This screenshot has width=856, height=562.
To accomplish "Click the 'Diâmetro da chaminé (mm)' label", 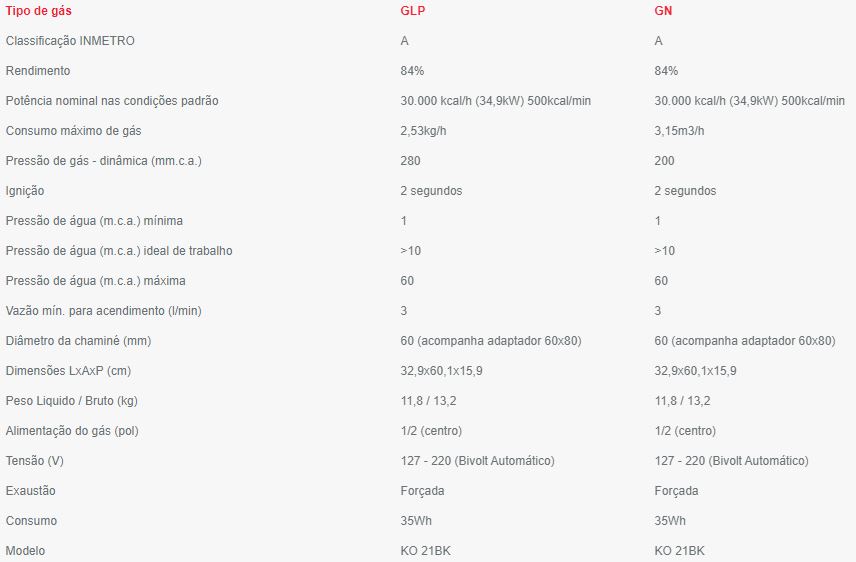I will 79,341.
